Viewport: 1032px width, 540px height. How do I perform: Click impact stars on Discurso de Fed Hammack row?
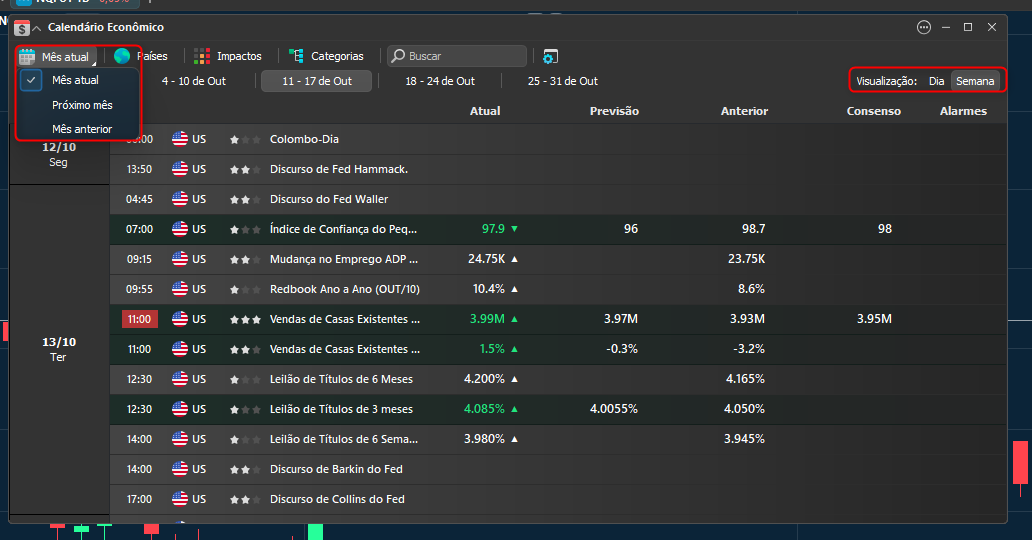tap(245, 170)
